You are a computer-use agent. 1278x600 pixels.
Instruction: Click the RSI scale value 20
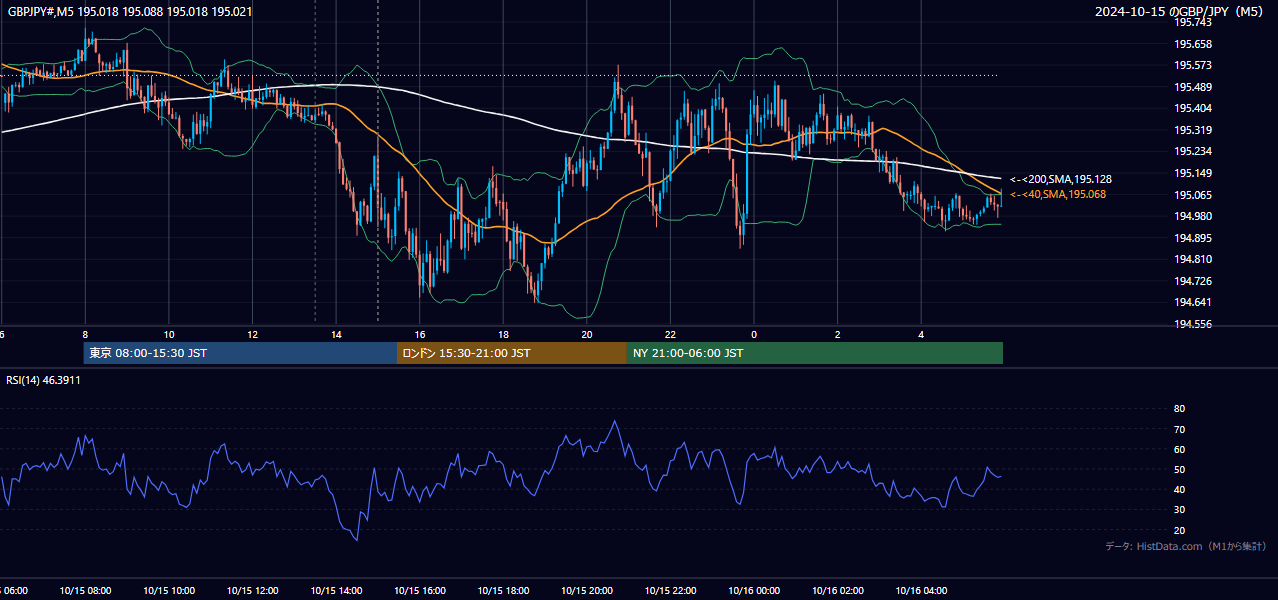1179,530
